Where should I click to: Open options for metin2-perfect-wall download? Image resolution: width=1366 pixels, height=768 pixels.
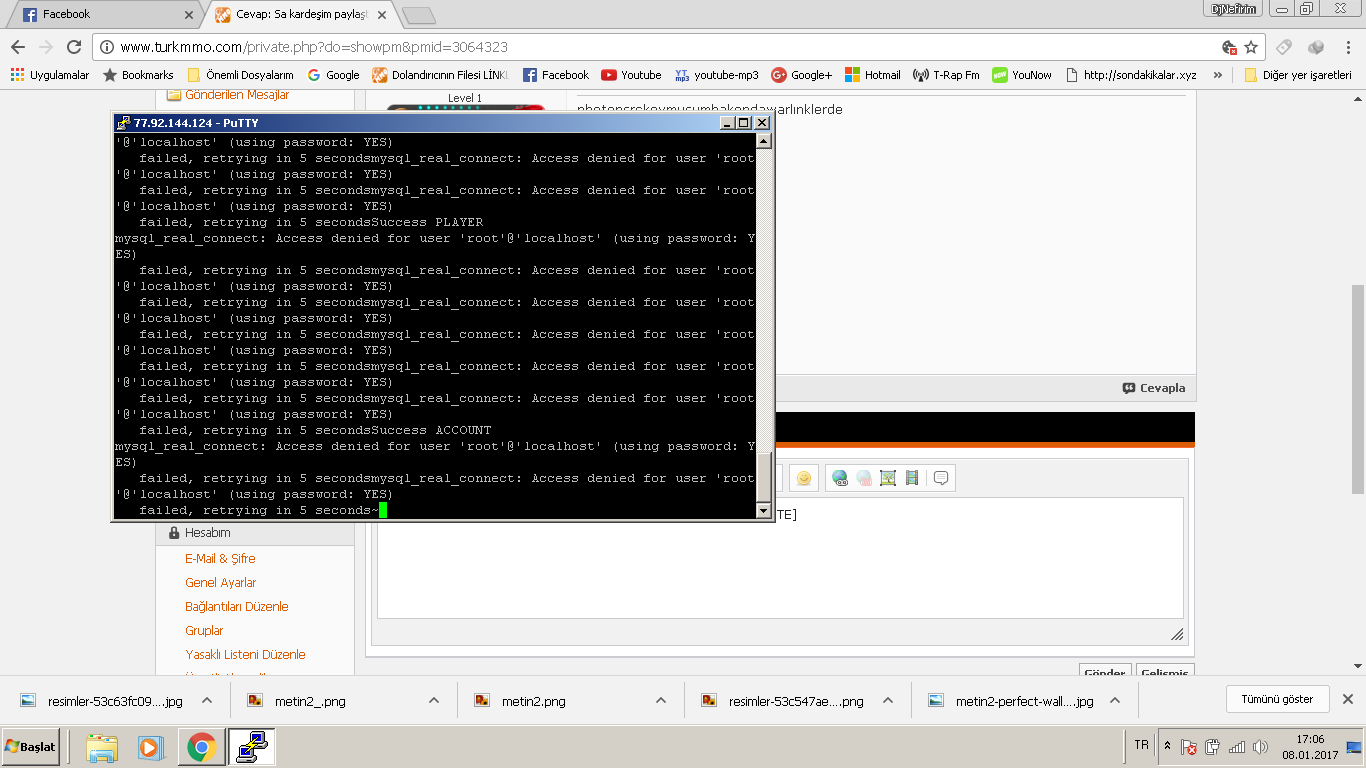click(1115, 700)
